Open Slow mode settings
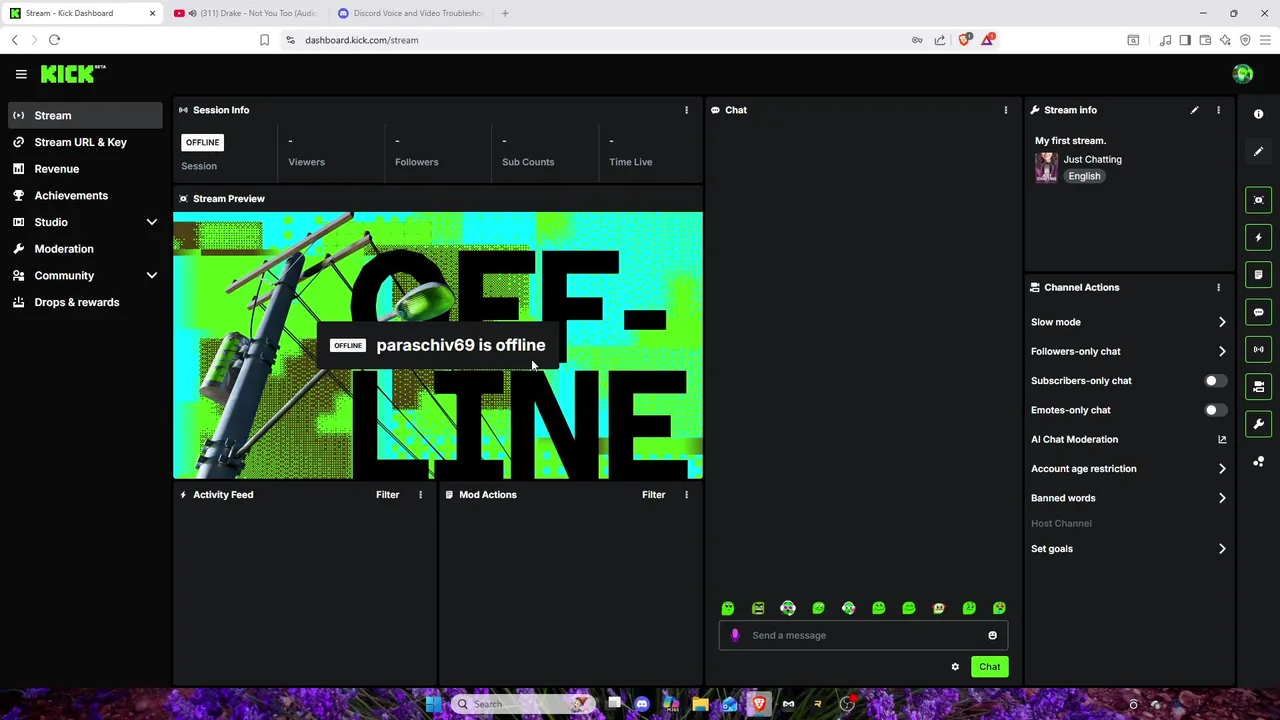Image resolution: width=1280 pixels, height=720 pixels. [1128, 322]
